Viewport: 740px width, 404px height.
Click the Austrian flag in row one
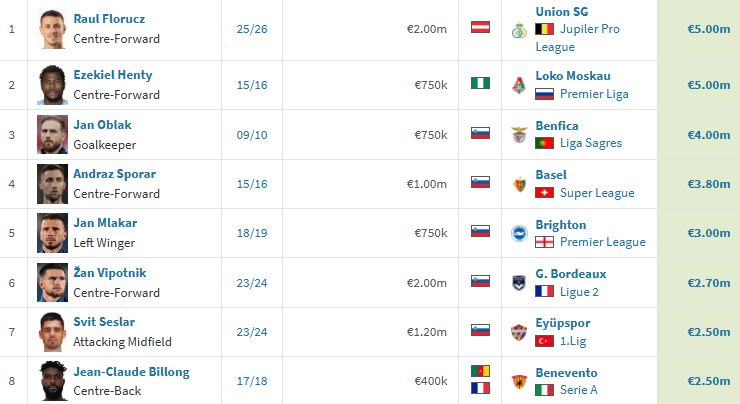(x=480, y=28)
